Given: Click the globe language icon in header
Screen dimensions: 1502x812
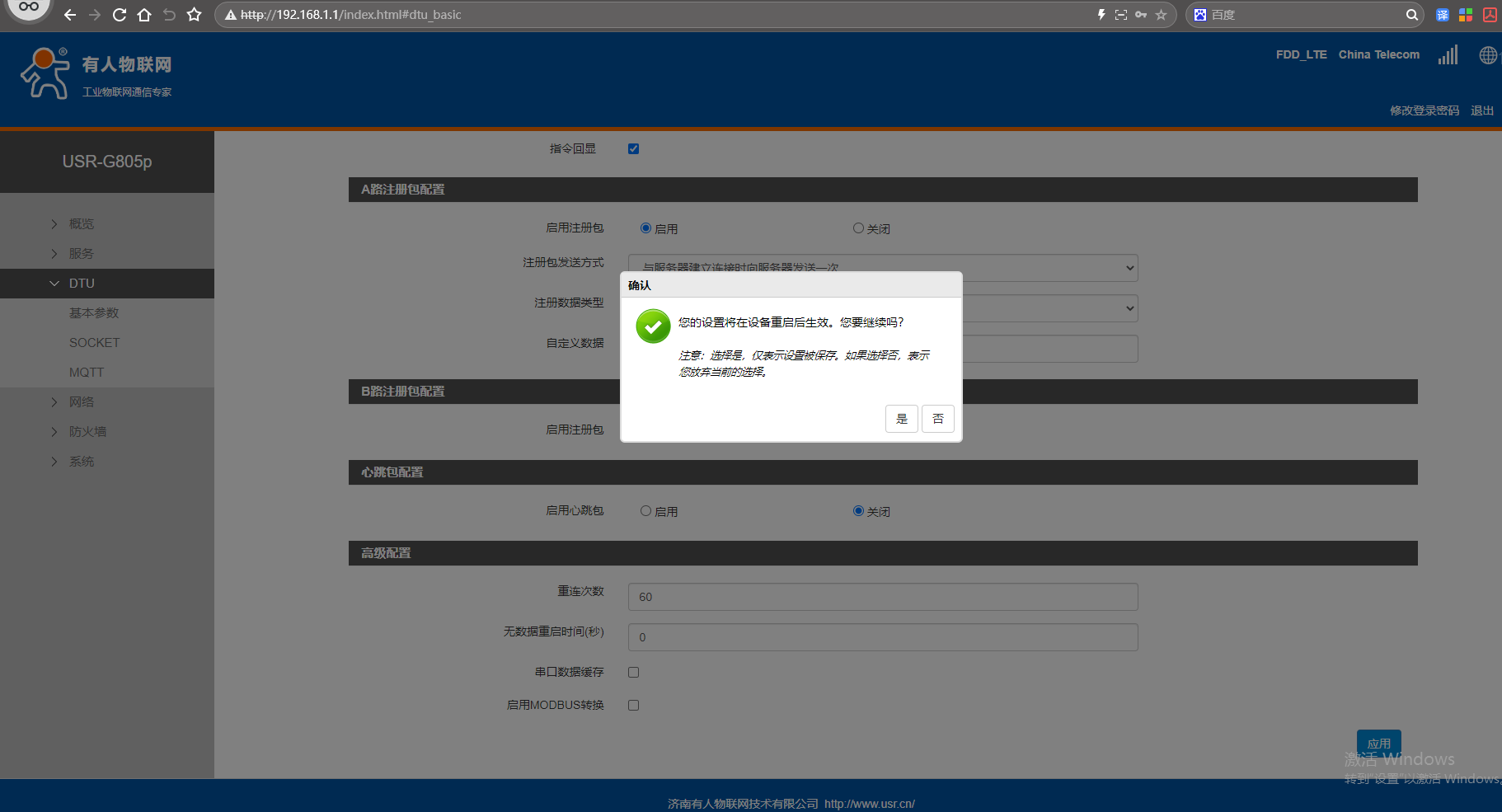Looking at the screenshot, I should 1487,55.
